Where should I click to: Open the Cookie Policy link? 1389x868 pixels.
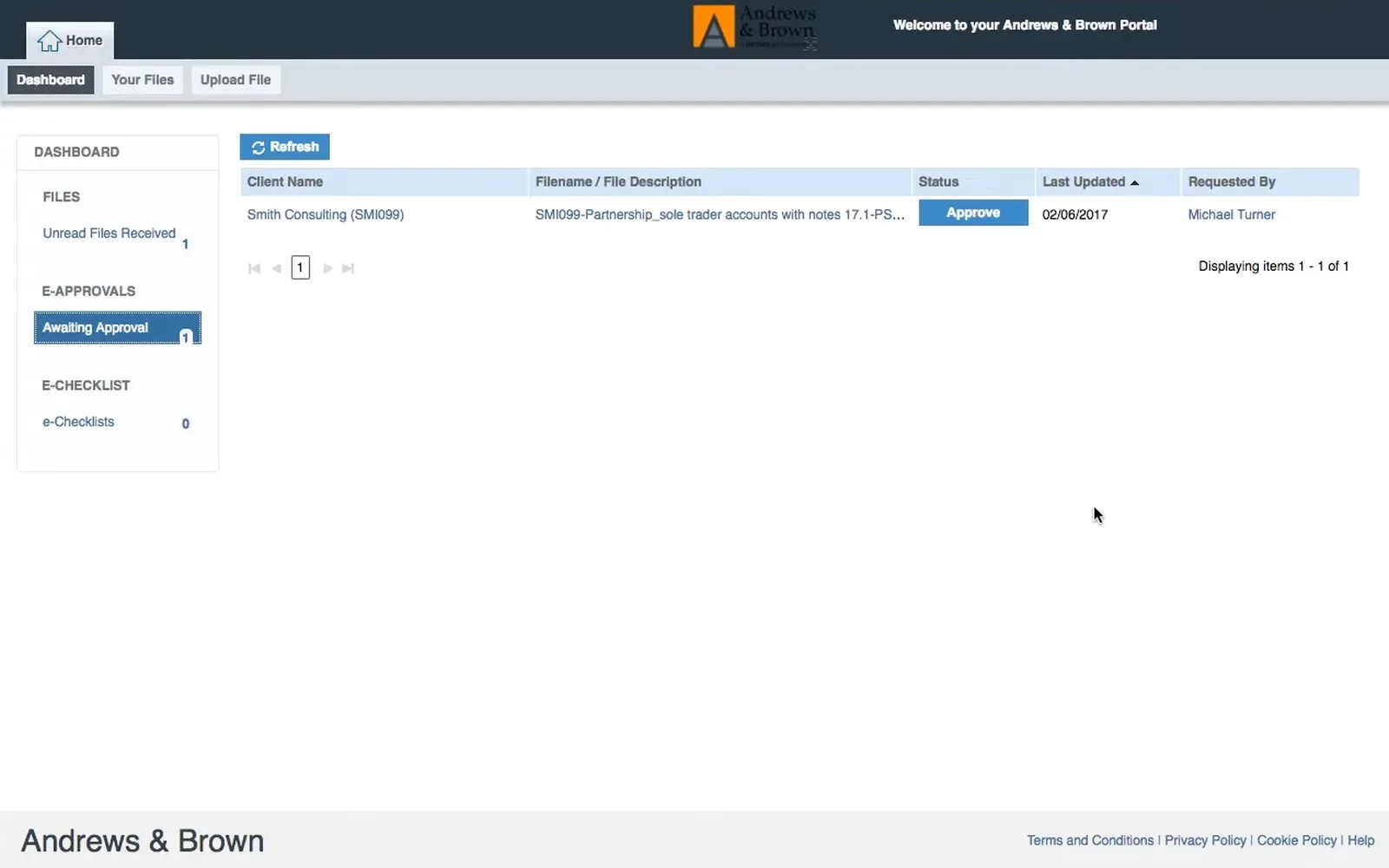[1297, 840]
